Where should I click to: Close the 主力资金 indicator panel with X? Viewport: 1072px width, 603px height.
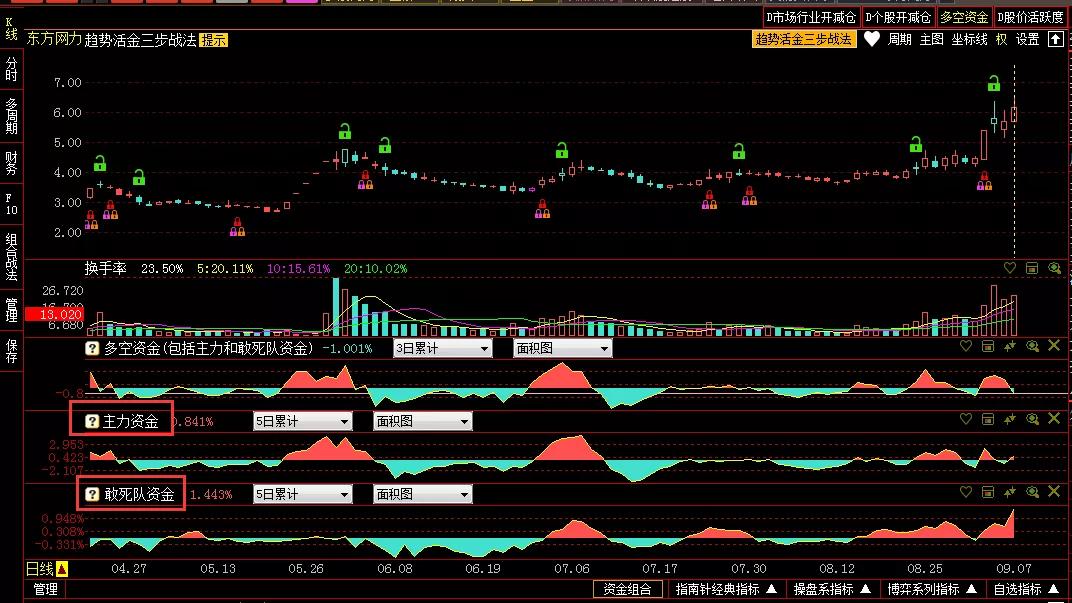[x=1054, y=418]
